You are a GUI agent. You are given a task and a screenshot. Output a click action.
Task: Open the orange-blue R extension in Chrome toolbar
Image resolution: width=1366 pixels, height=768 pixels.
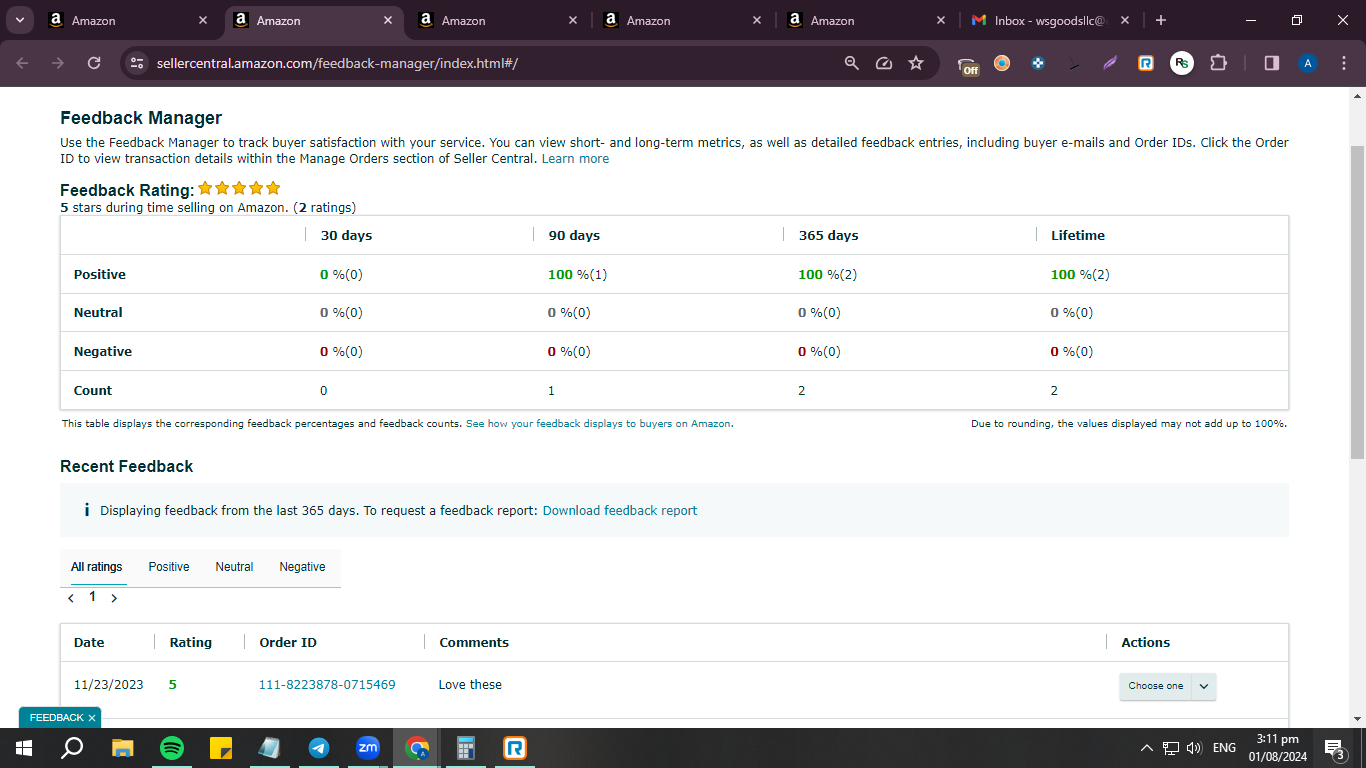point(1146,63)
